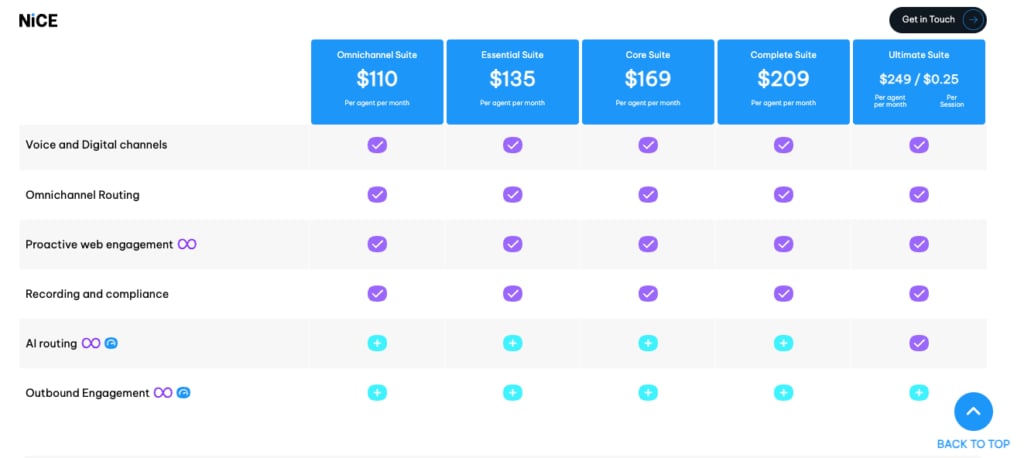Click the Get in Touch button
This screenshot has height=458, width=1024.
[x=938, y=20]
